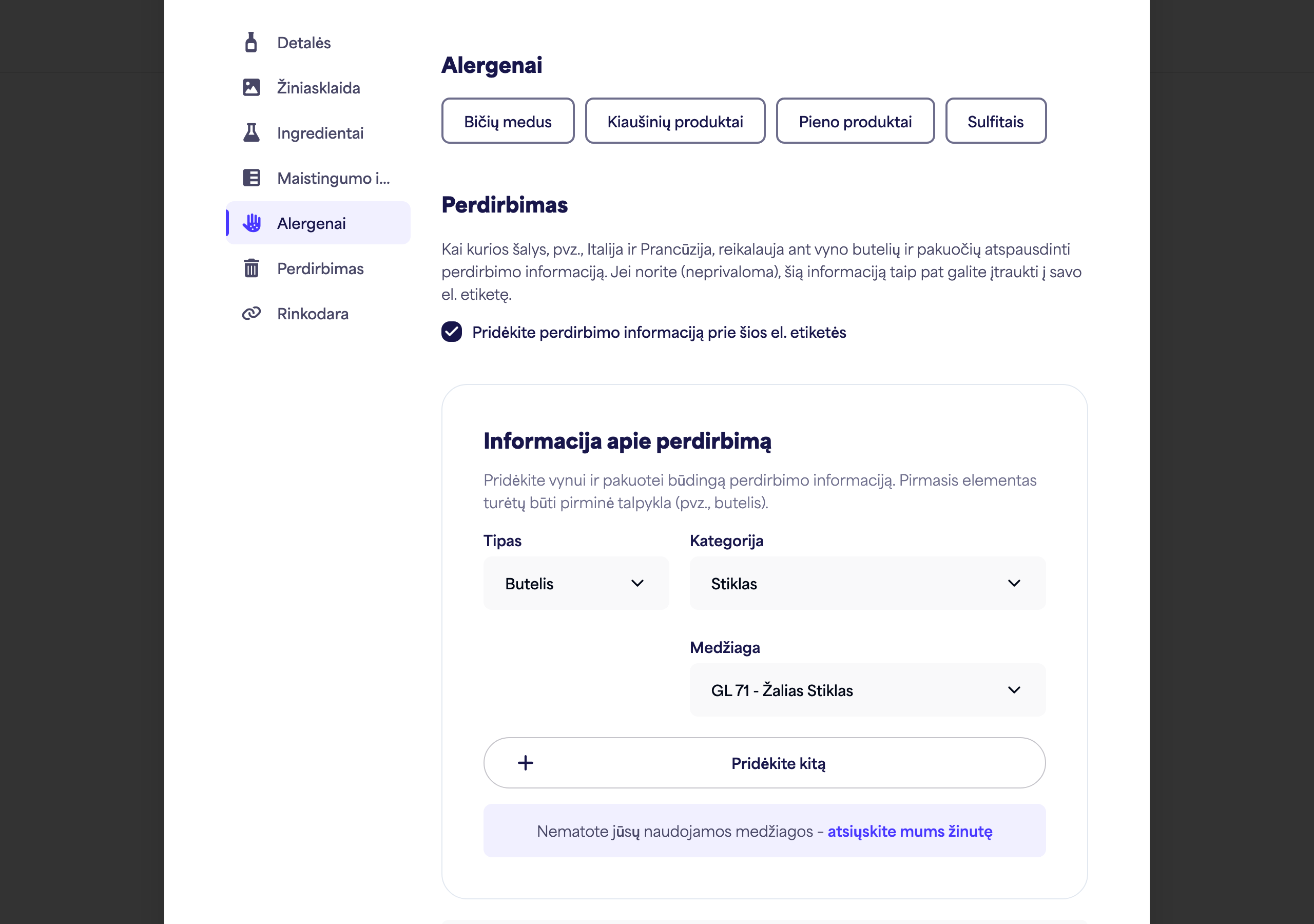Viewport: 1314px width, 924px height.
Task: Toggle the Pieno produktai allergen chip
Action: (855, 121)
